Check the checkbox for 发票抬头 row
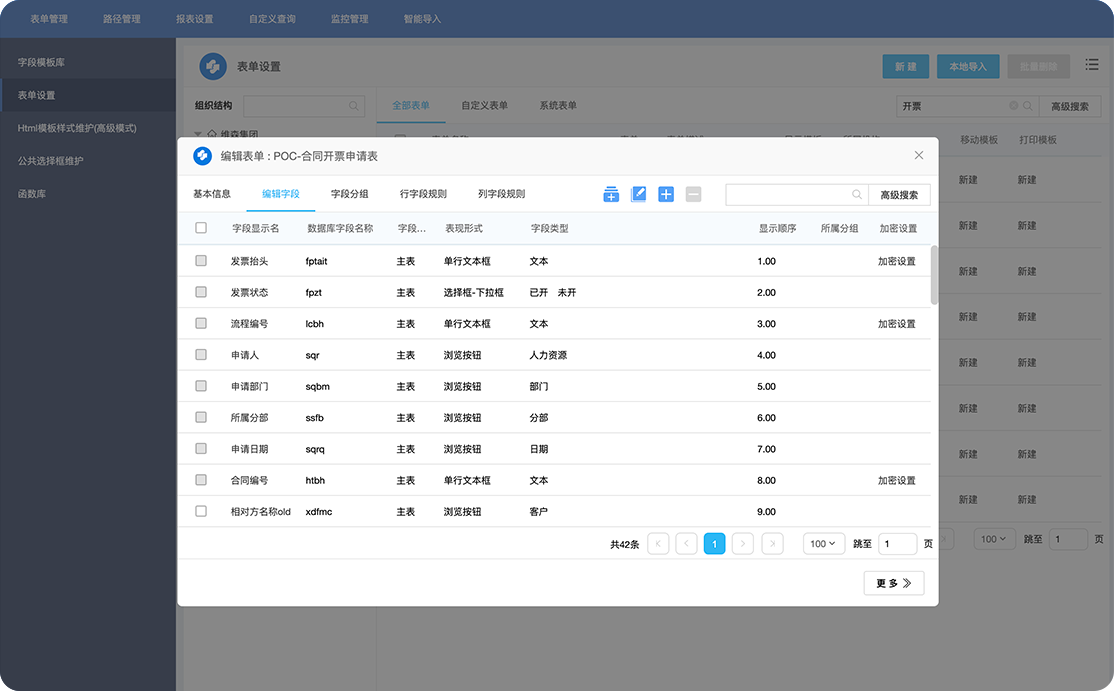Image resolution: width=1114 pixels, height=691 pixels. pyautogui.click(x=201, y=261)
